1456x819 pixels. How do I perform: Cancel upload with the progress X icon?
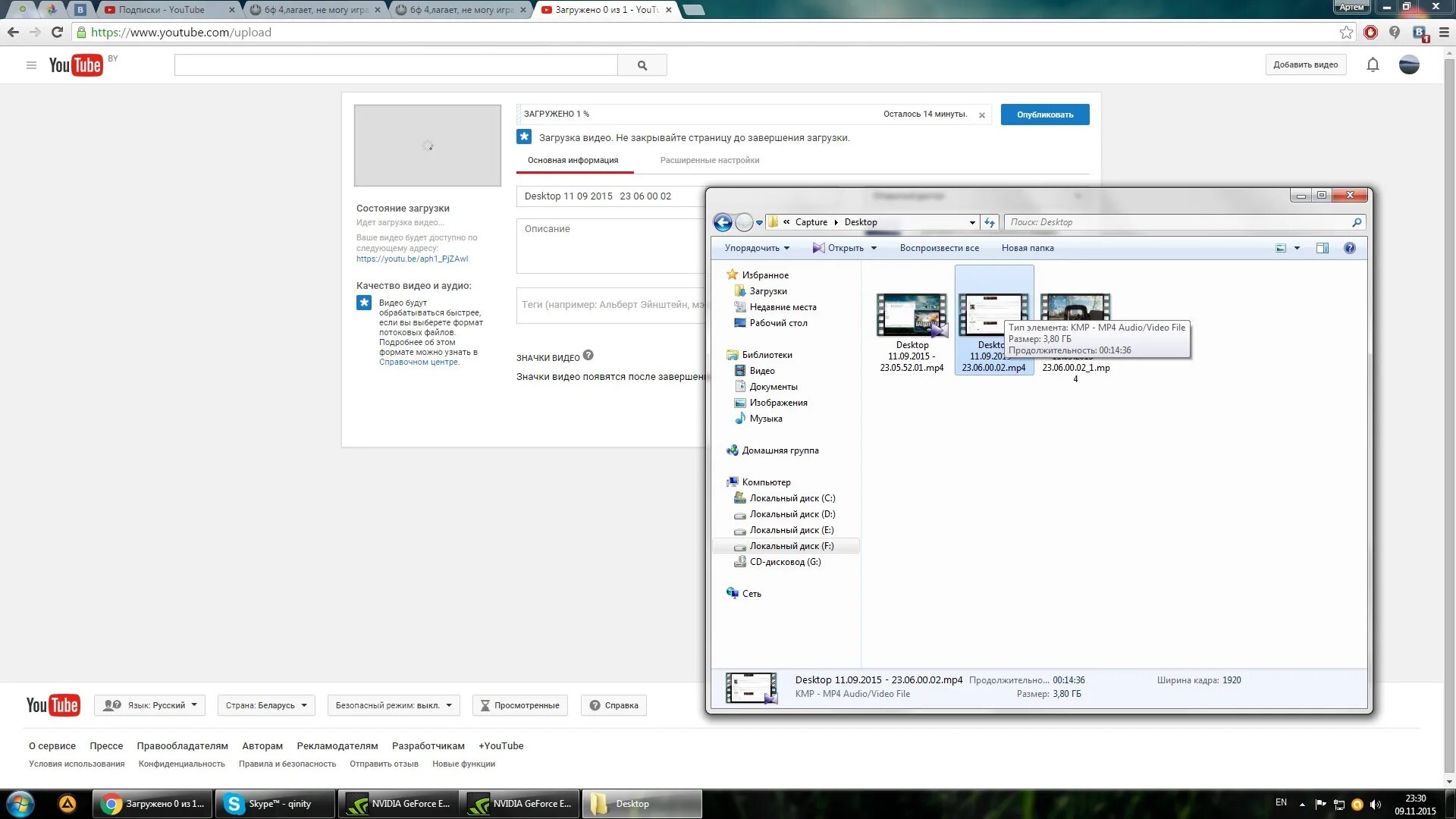point(982,115)
